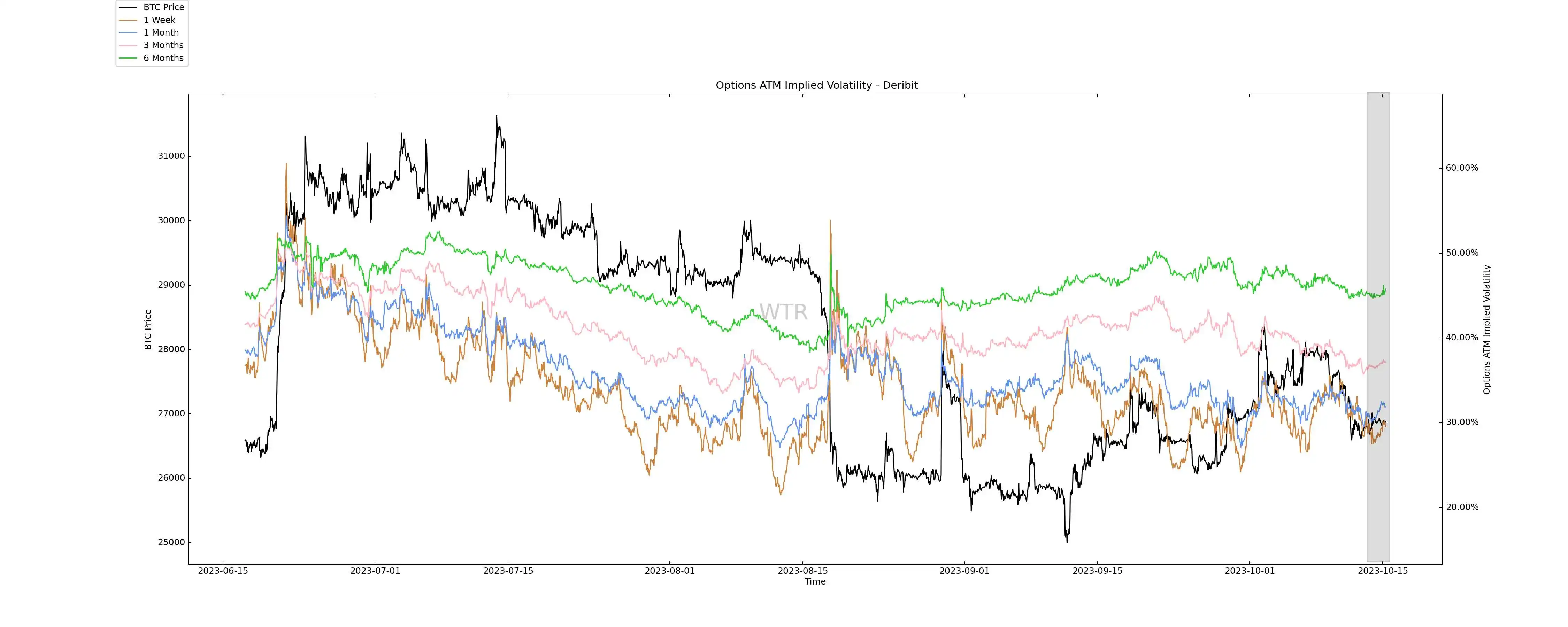
Task: Select the 6 Months legend entry
Action: coord(163,58)
